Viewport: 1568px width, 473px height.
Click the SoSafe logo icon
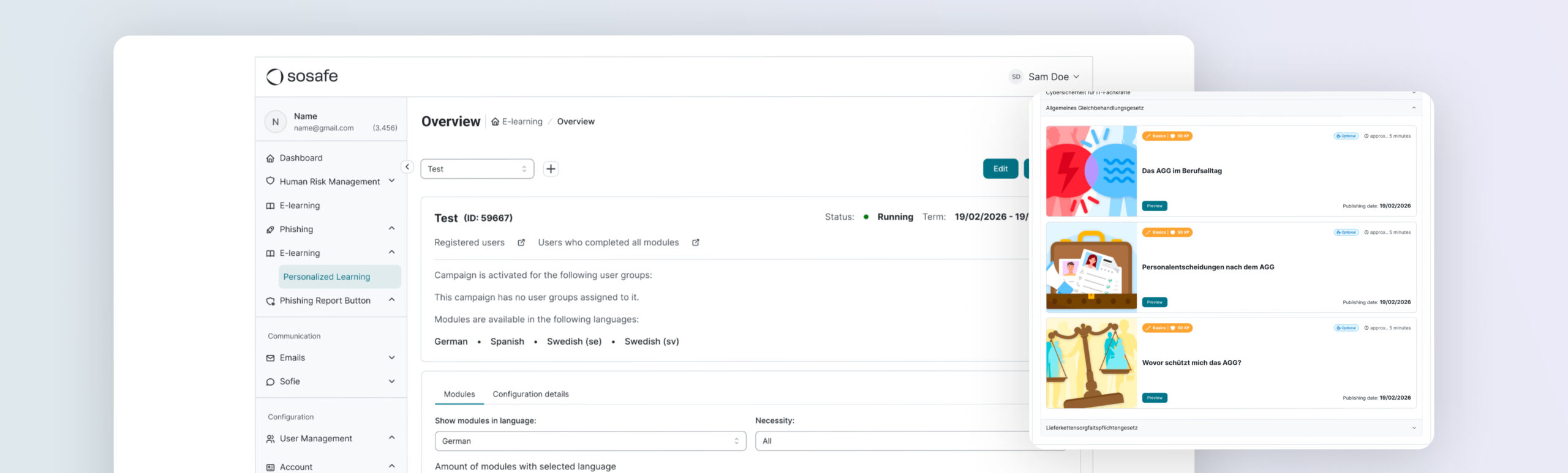click(274, 76)
